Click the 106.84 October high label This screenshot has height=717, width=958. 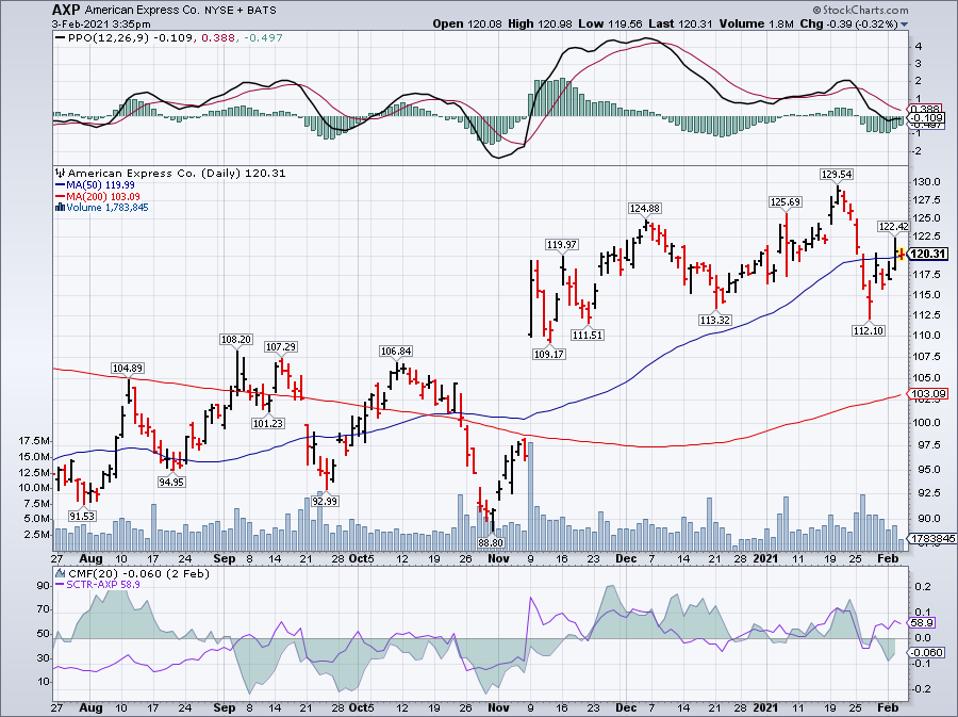point(396,351)
